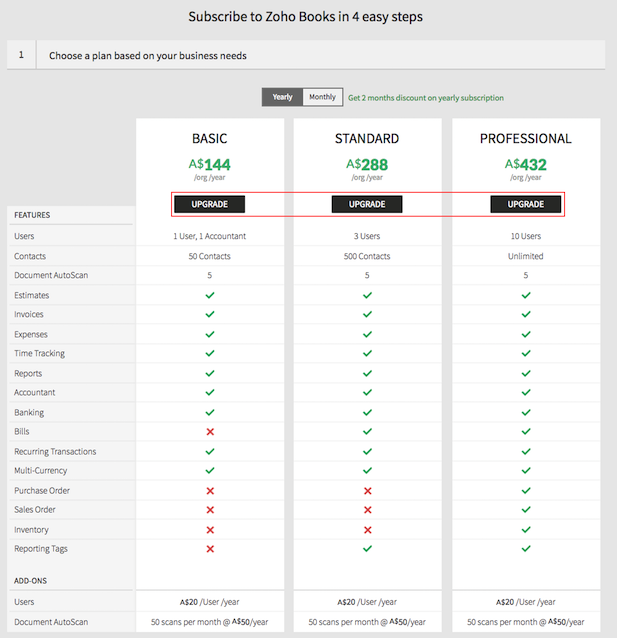Click the Standard plan Sales Order red cross
The height and width of the screenshot is (638, 617).
pos(367,510)
